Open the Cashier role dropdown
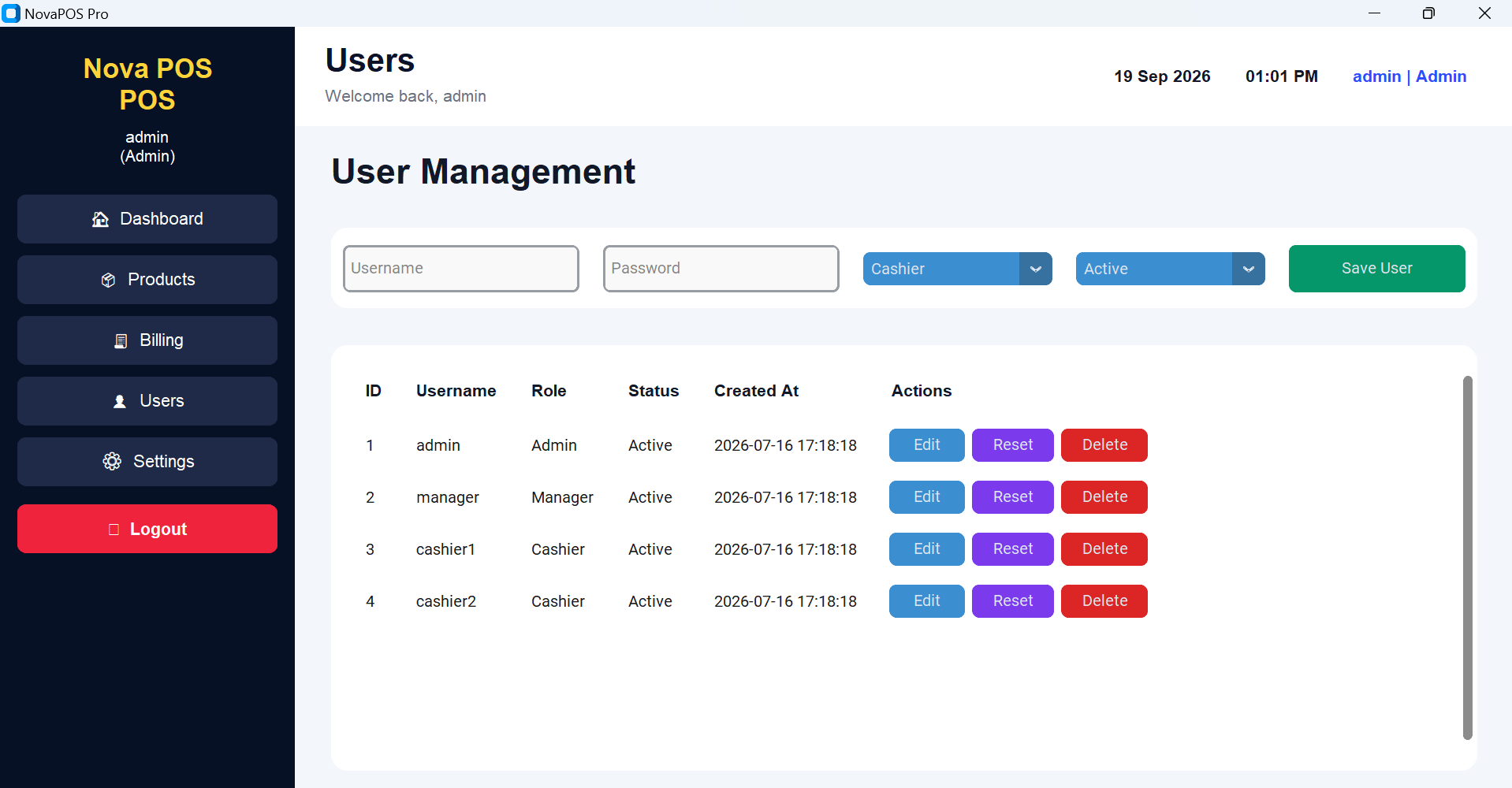 [x=958, y=269]
